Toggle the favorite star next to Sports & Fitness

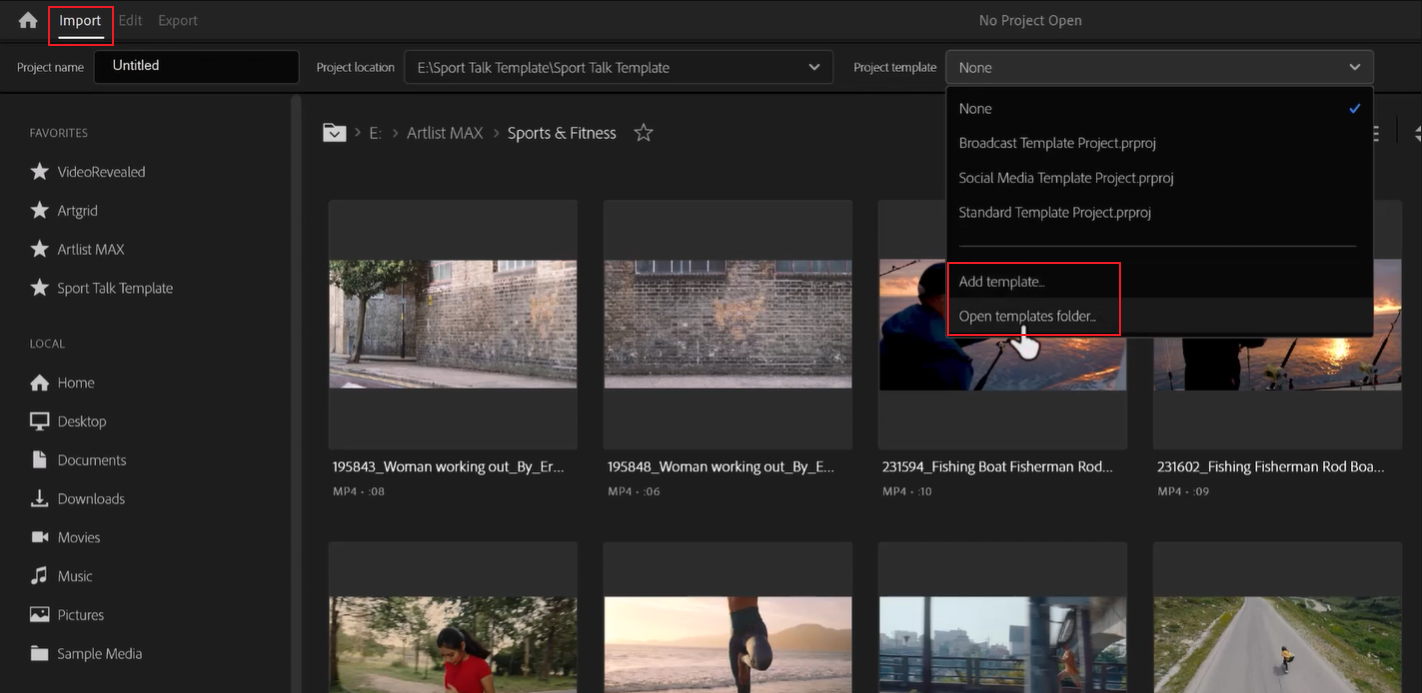tap(643, 131)
